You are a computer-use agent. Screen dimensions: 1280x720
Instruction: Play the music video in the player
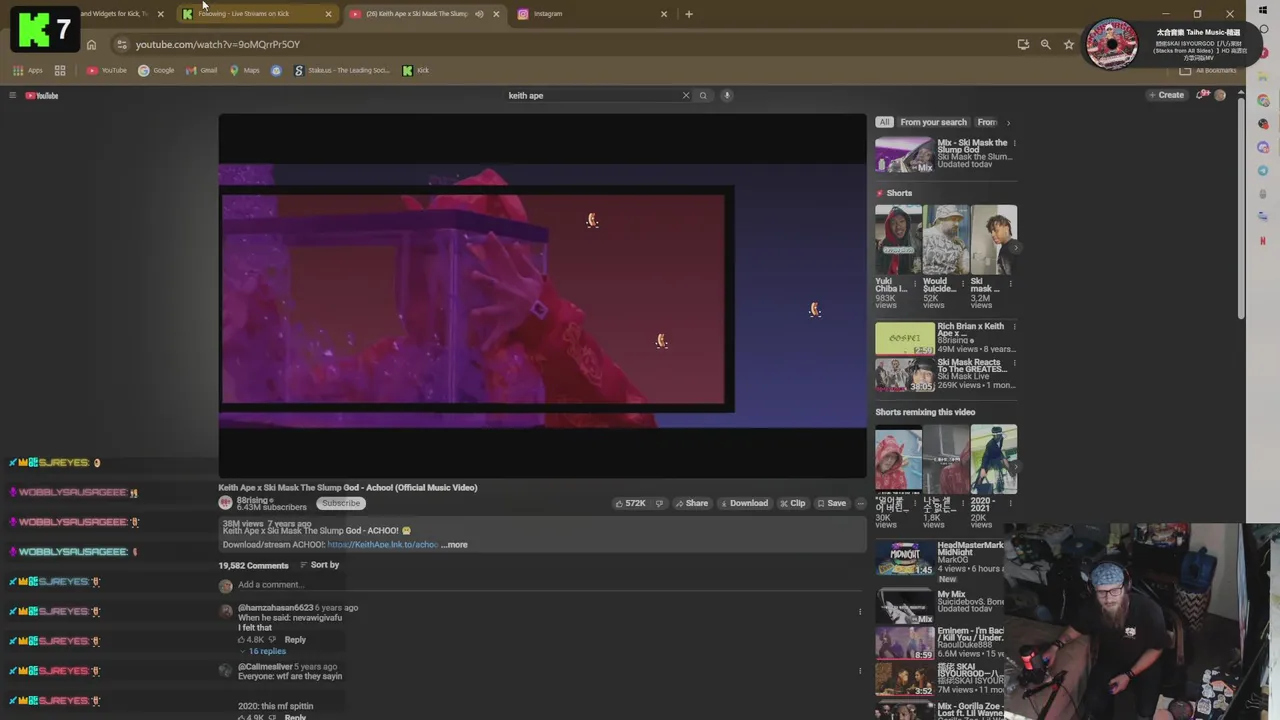pos(542,296)
